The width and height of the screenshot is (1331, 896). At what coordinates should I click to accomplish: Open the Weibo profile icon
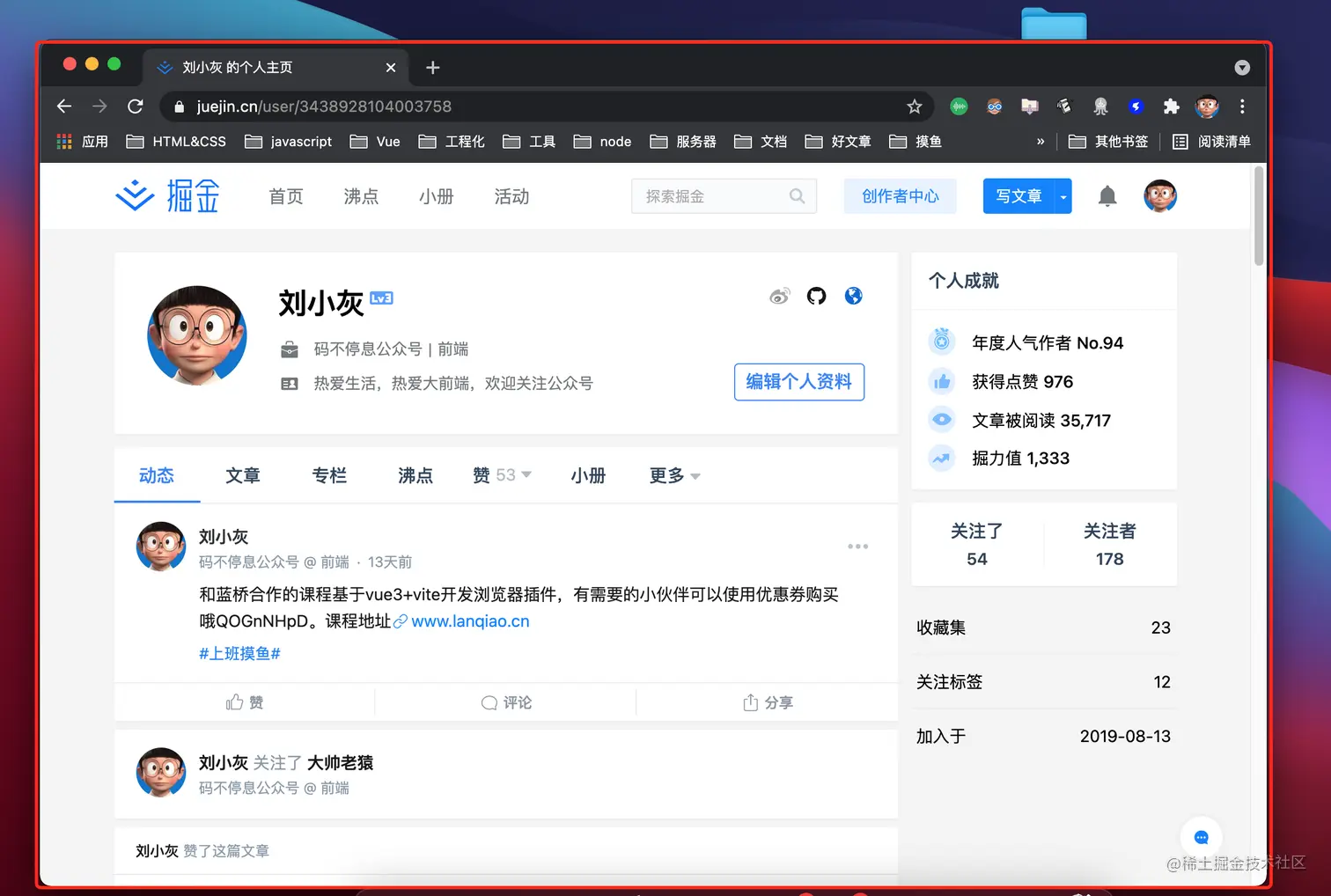click(x=779, y=296)
